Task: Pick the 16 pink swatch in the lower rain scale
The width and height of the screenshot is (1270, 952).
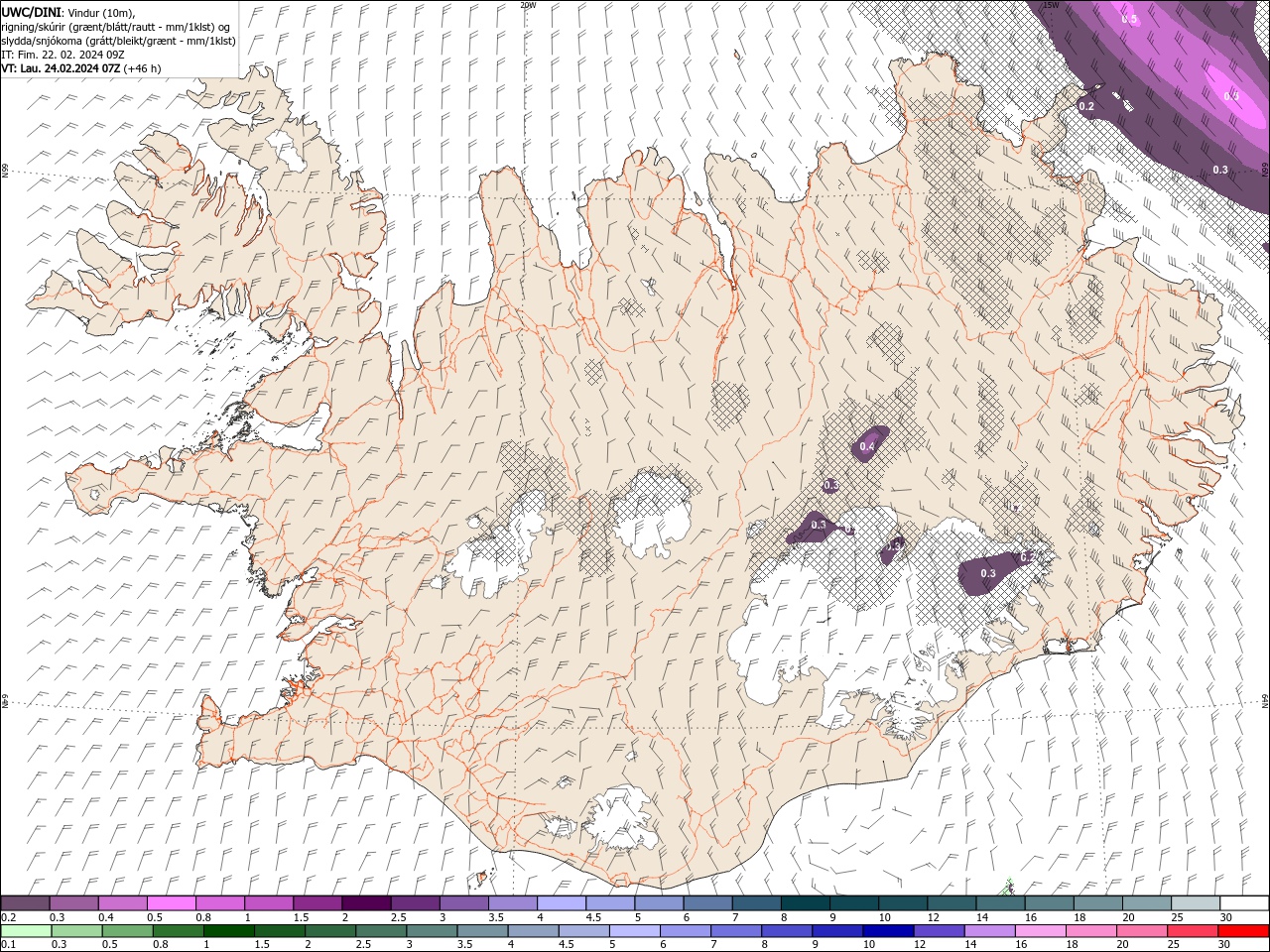Action: tap(1040, 931)
